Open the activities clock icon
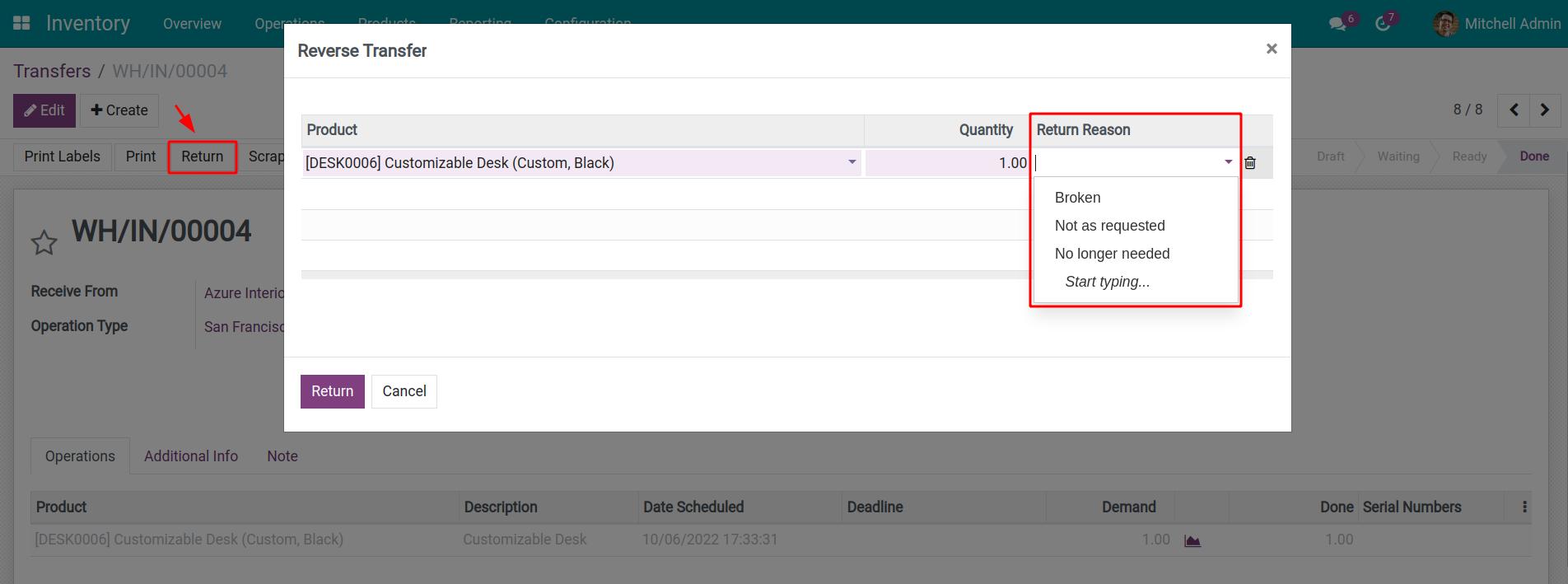Image resolution: width=1568 pixels, height=584 pixels. 1383,24
